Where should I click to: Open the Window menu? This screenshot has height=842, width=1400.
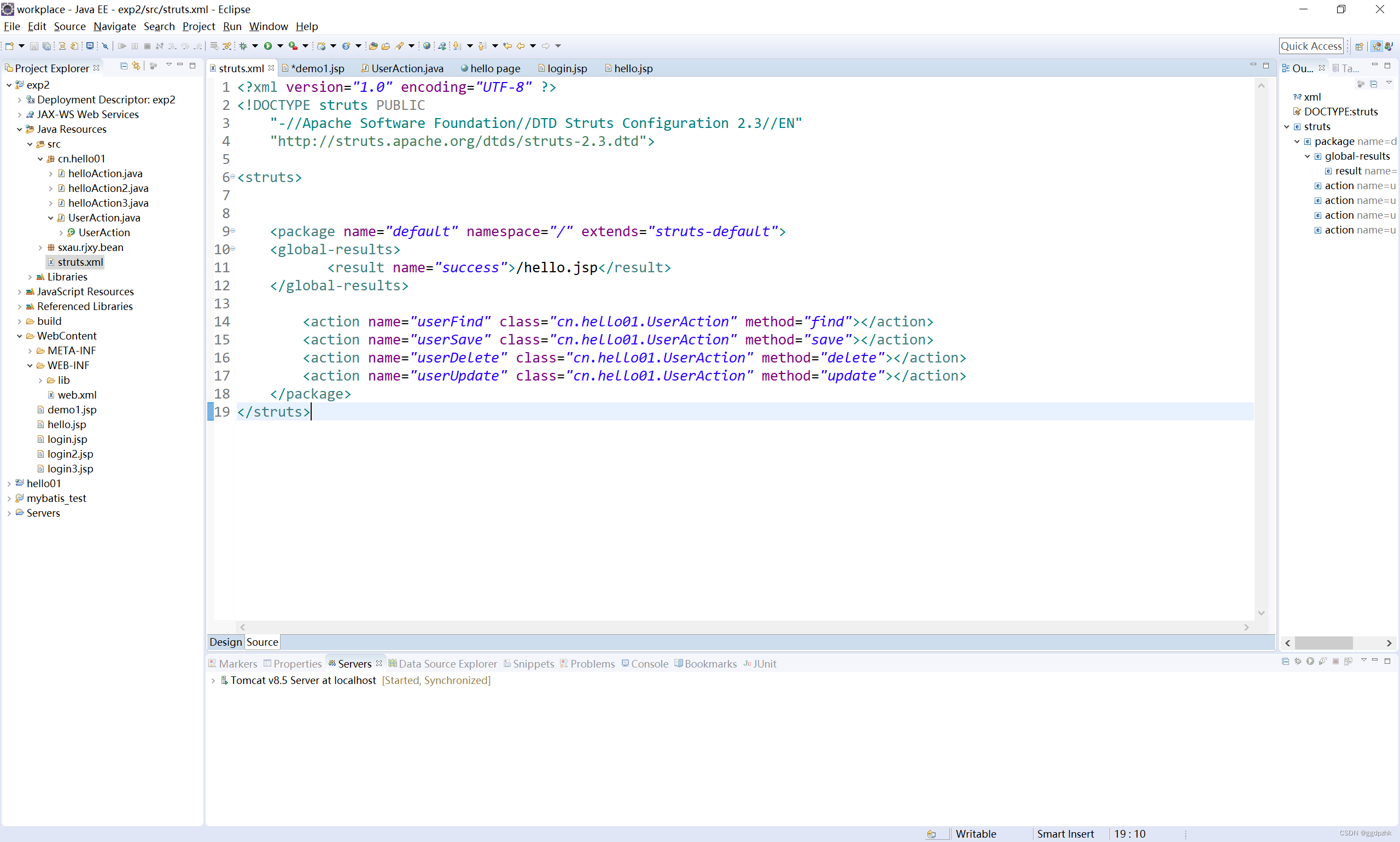pyautogui.click(x=269, y=26)
